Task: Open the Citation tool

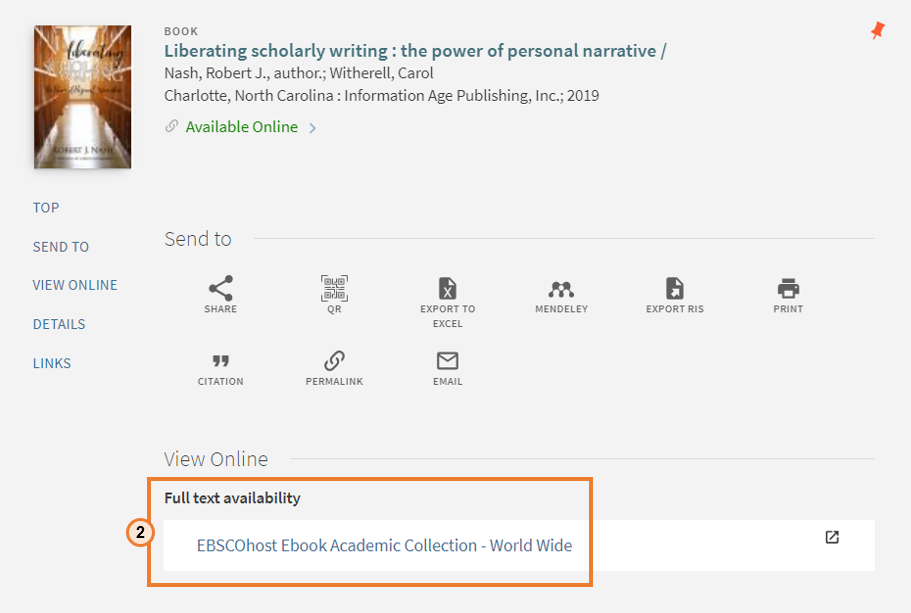Action: [221, 361]
